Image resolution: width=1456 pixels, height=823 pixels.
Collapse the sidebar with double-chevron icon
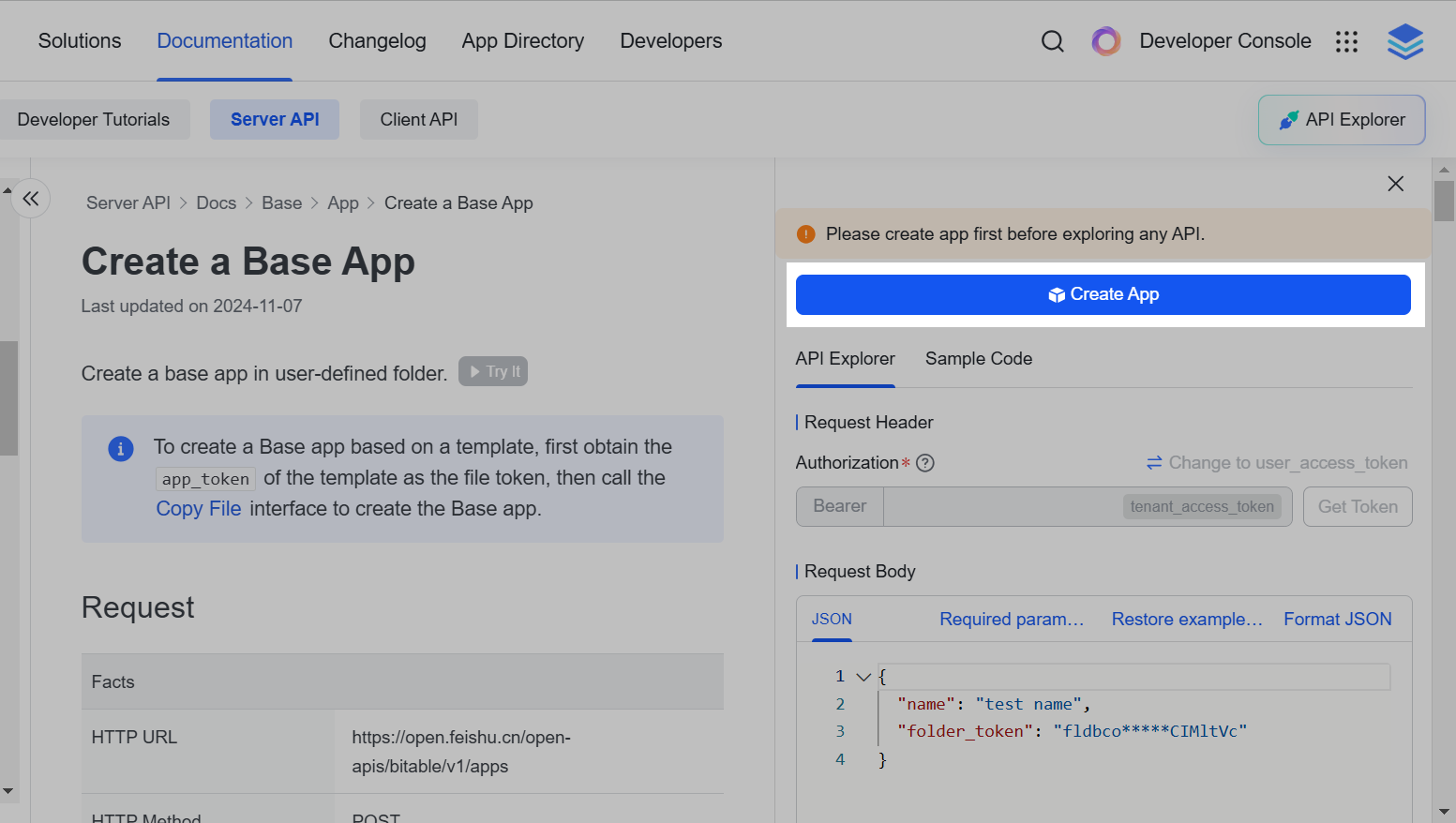click(31, 199)
